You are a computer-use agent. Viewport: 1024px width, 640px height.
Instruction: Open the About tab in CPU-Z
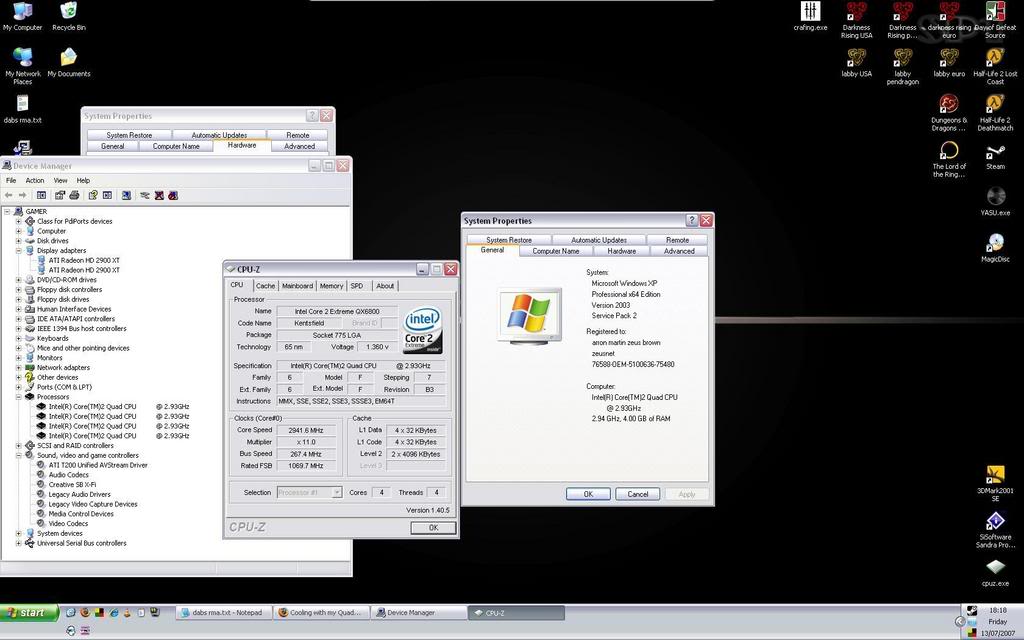385,286
